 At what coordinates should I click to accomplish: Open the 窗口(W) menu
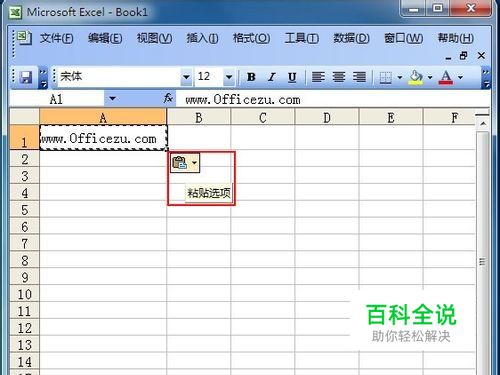[x=403, y=38]
